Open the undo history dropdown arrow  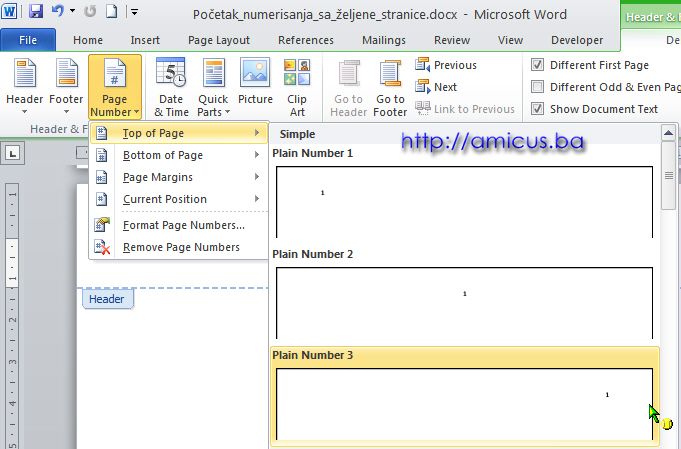(x=73, y=11)
